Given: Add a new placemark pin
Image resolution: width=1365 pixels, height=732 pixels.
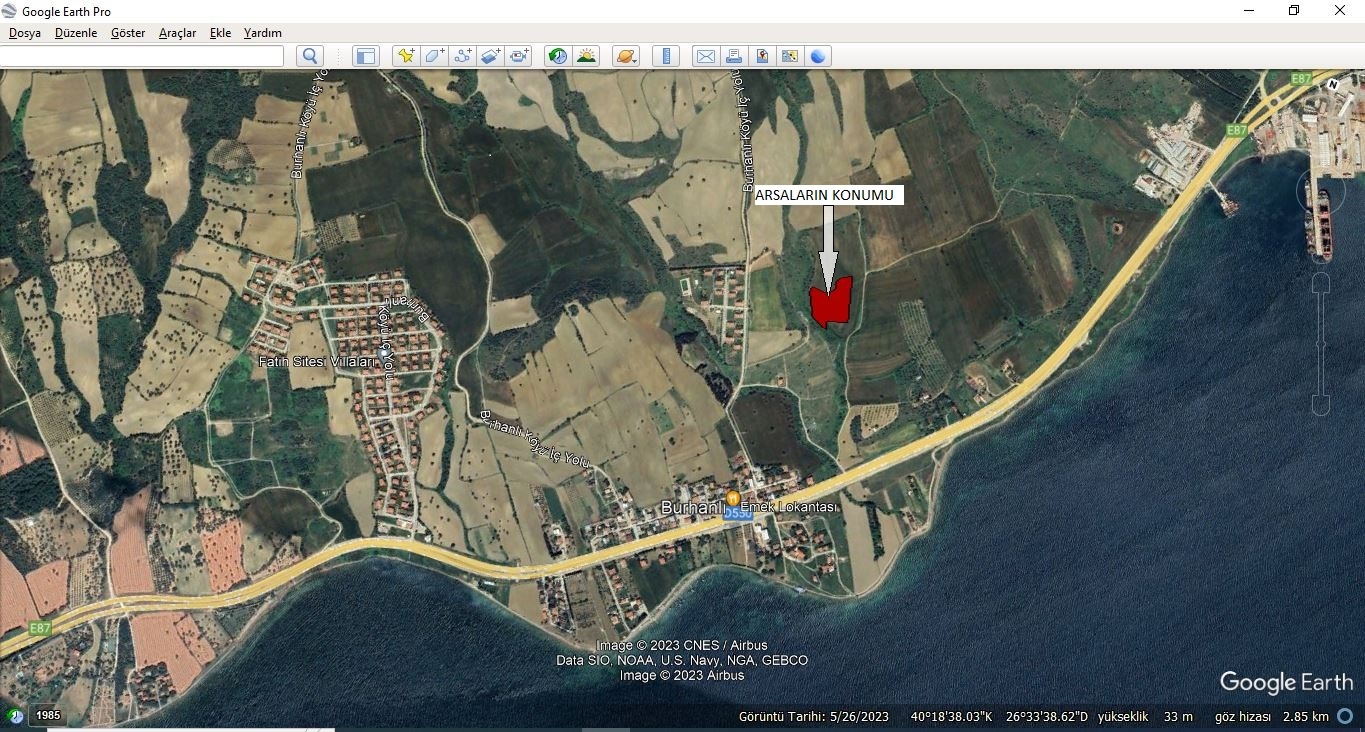Looking at the screenshot, I should pyautogui.click(x=405, y=56).
